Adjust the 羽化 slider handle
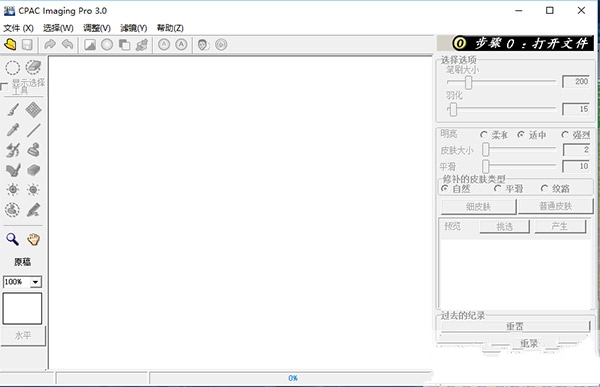This screenshot has width=600, height=387. (453, 110)
